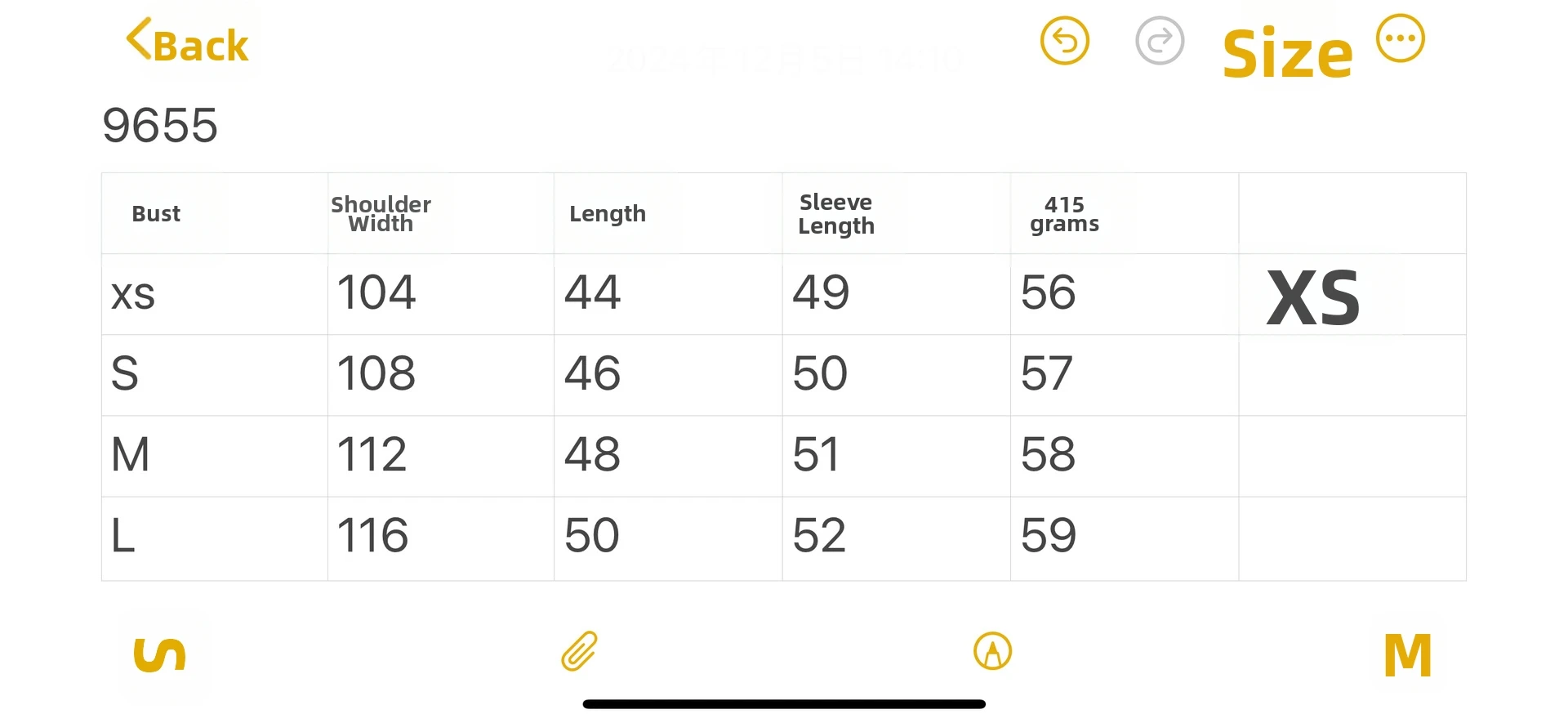Image resolution: width=1568 pixels, height=723 pixels.
Task: Click the cell containing 112
Action: click(x=372, y=455)
